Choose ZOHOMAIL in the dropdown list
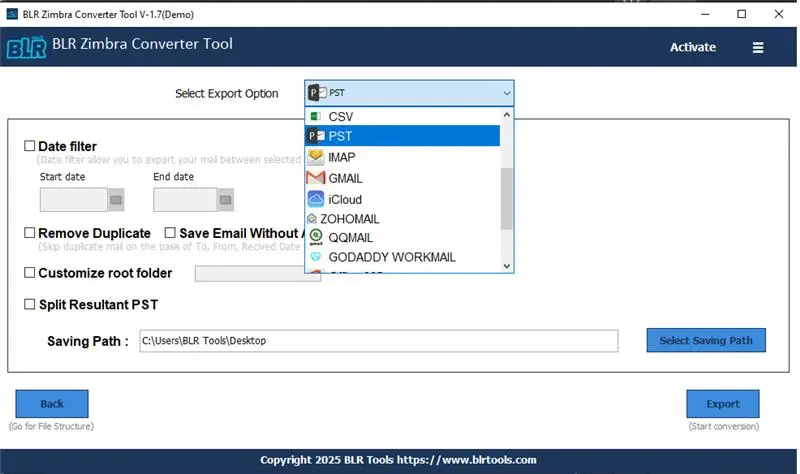Viewport: 800px width, 474px height. [x=403, y=219]
